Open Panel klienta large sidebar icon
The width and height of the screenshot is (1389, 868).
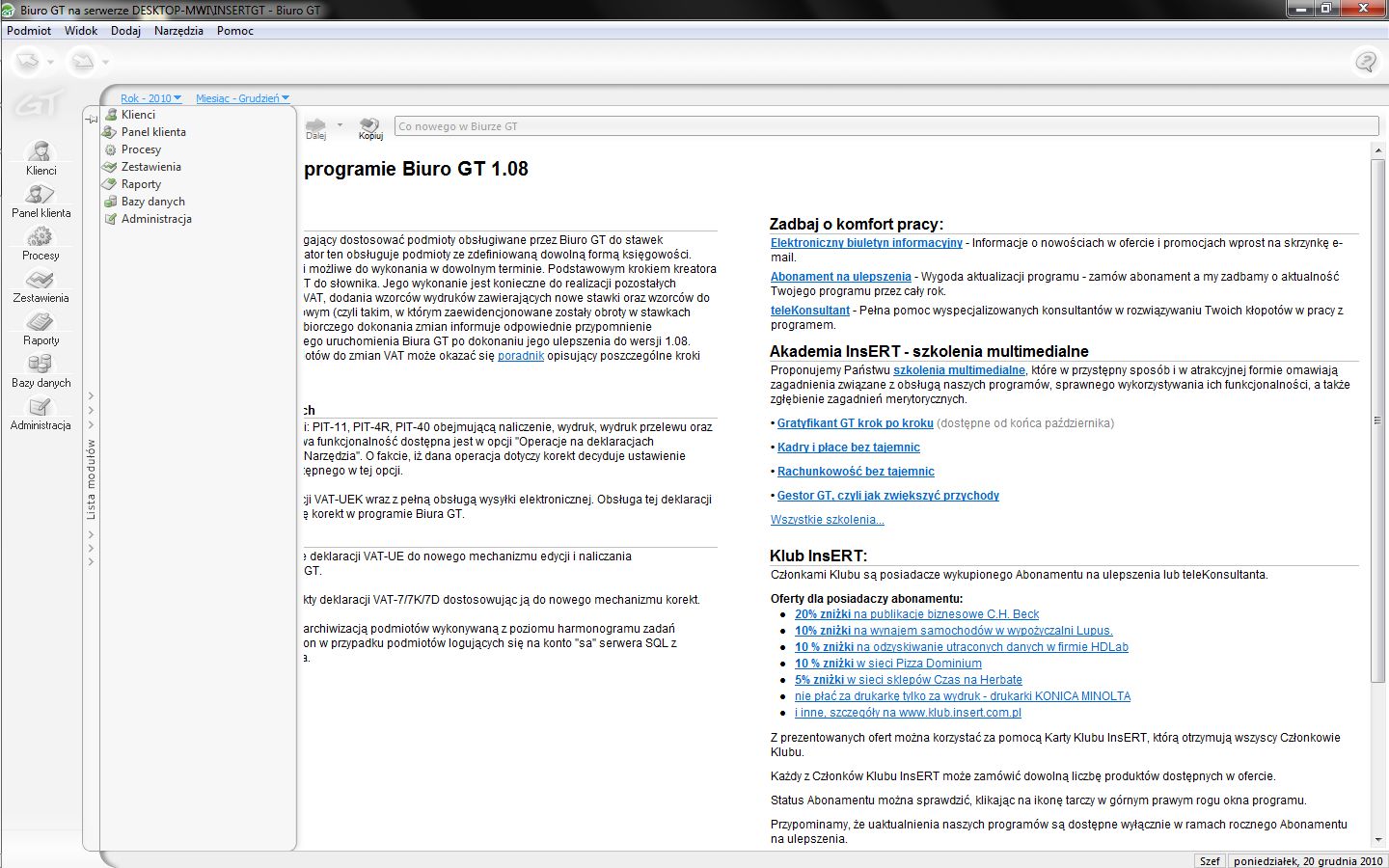click(x=41, y=201)
